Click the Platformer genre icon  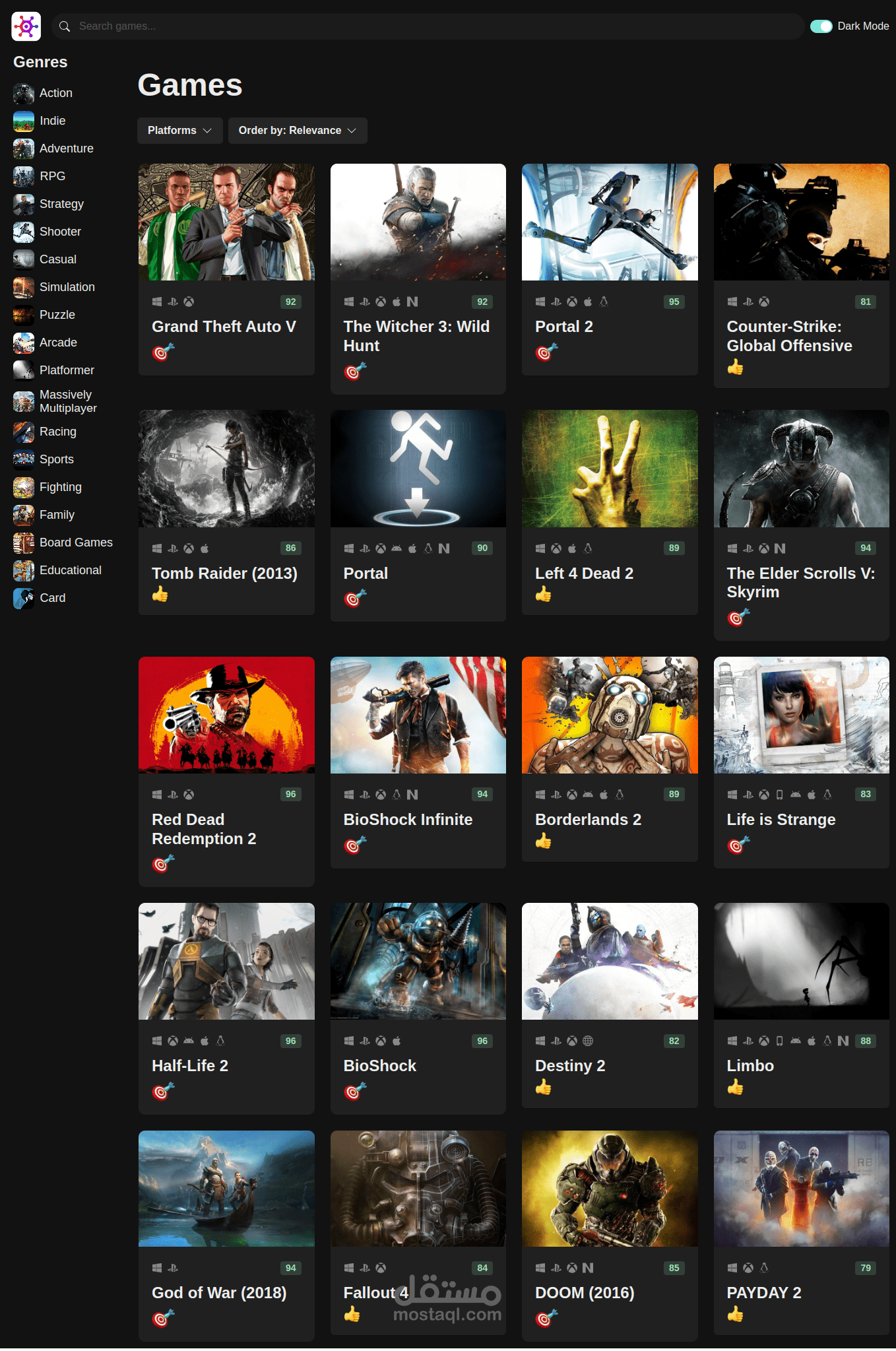pyautogui.click(x=24, y=371)
